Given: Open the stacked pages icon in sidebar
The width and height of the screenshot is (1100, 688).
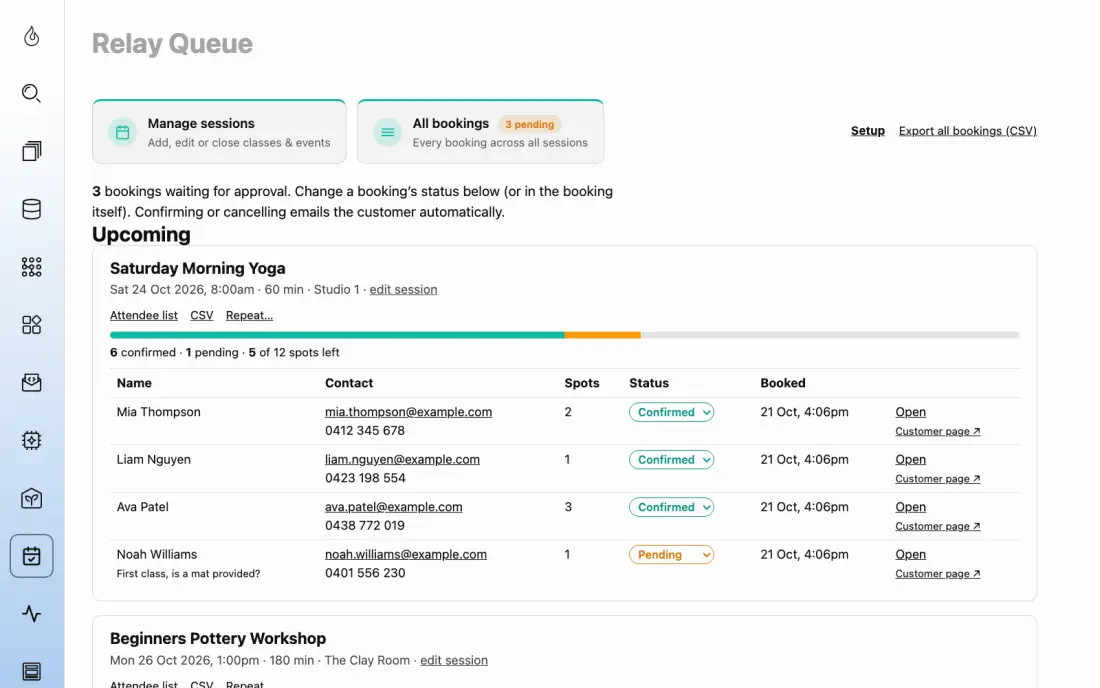Looking at the screenshot, I should pos(32,151).
